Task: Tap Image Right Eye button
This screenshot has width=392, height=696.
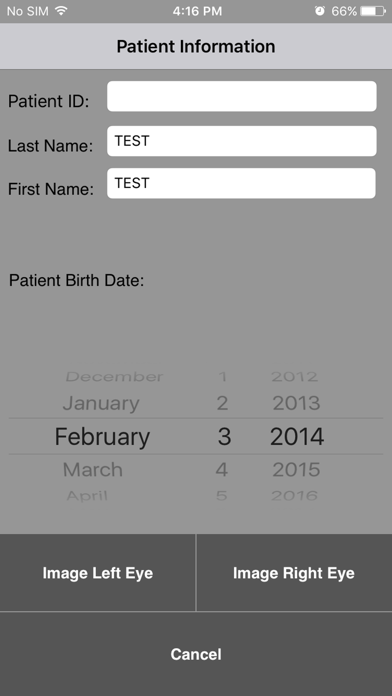Action: click(294, 573)
